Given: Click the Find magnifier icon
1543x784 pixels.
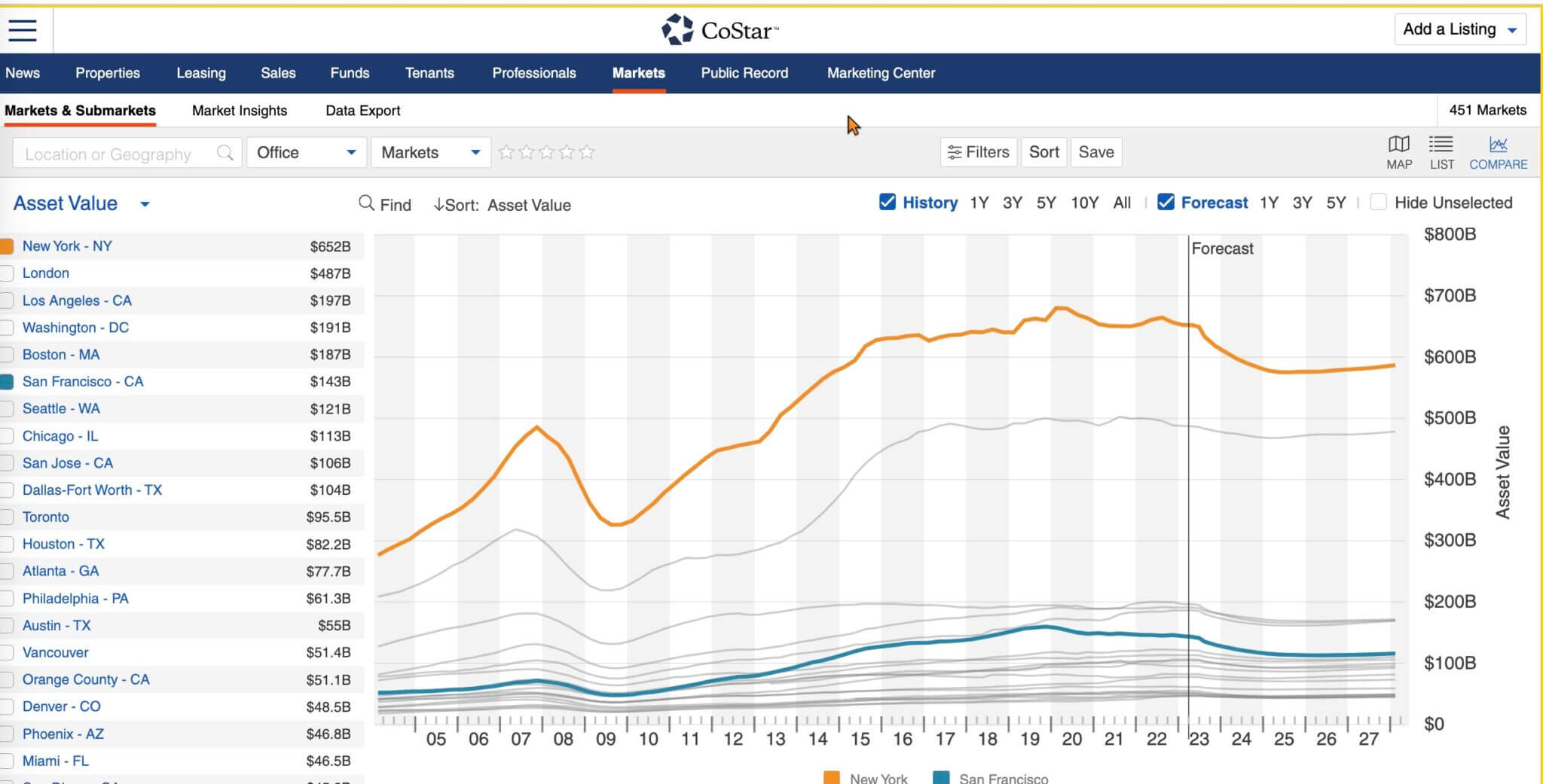Looking at the screenshot, I should [366, 203].
